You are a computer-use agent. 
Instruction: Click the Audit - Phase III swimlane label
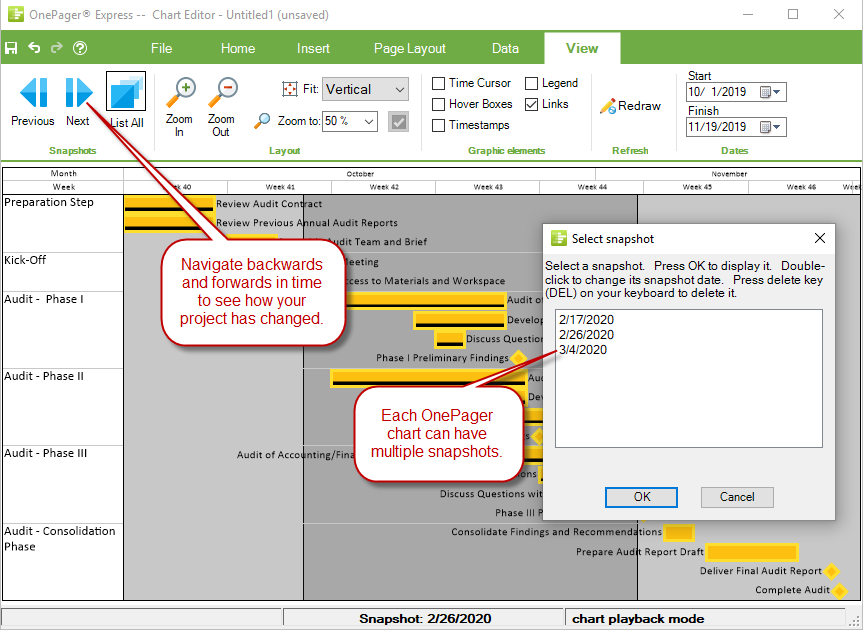46,453
